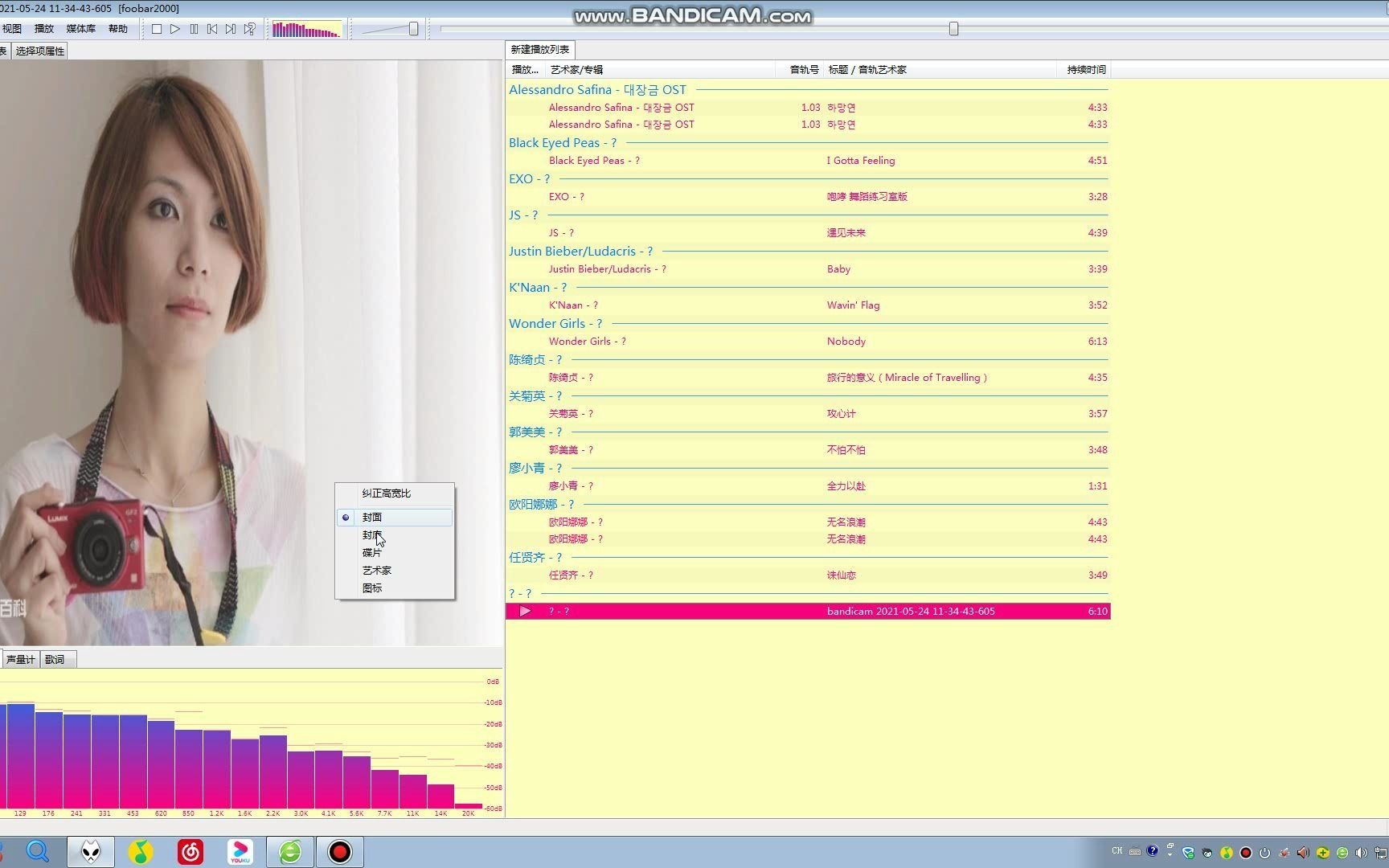Image resolution: width=1389 pixels, height=868 pixels.
Task: Select the 不怕不怕 track
Action: coord(808,450)
